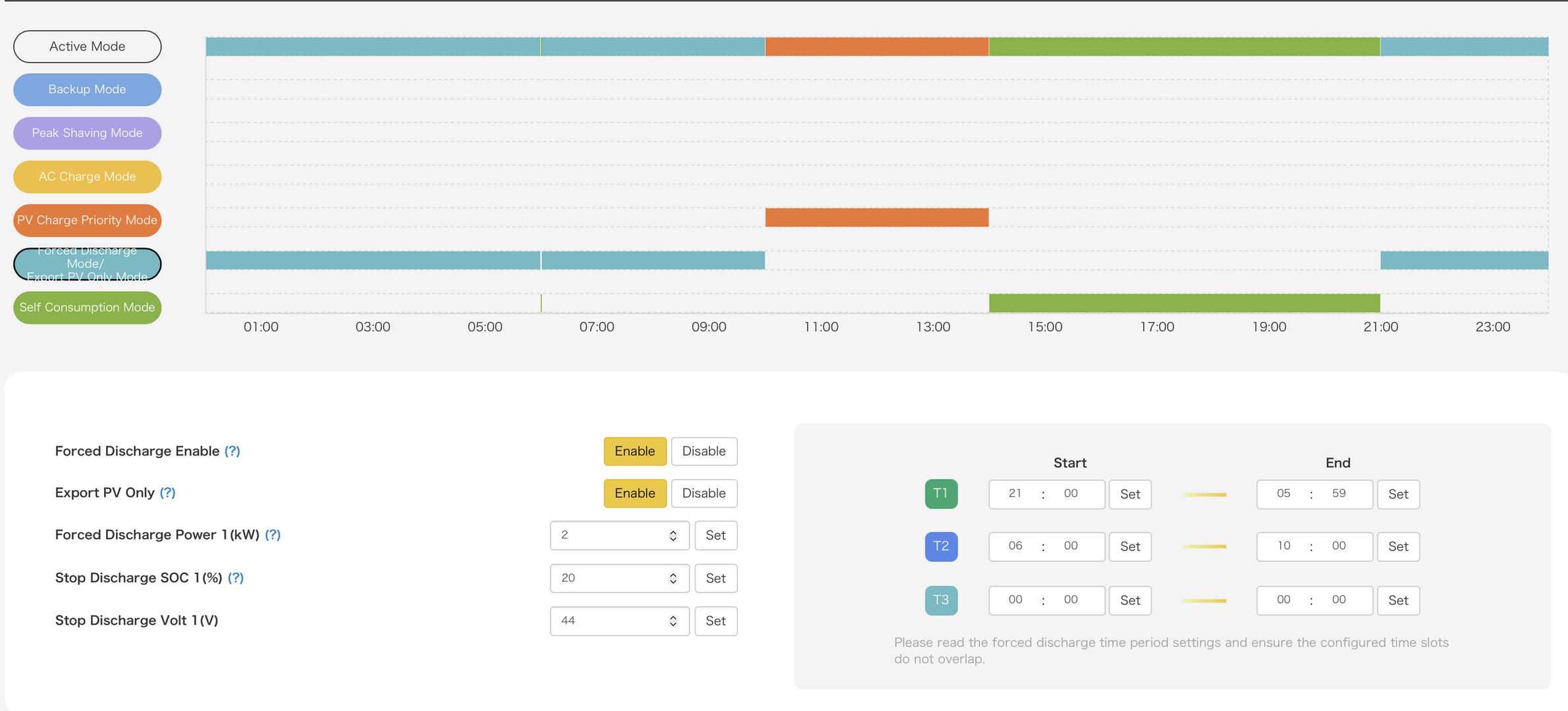Disable Export PV Only option
Image resolution: width=1568 pixels, height=711 pixels.
704,493
